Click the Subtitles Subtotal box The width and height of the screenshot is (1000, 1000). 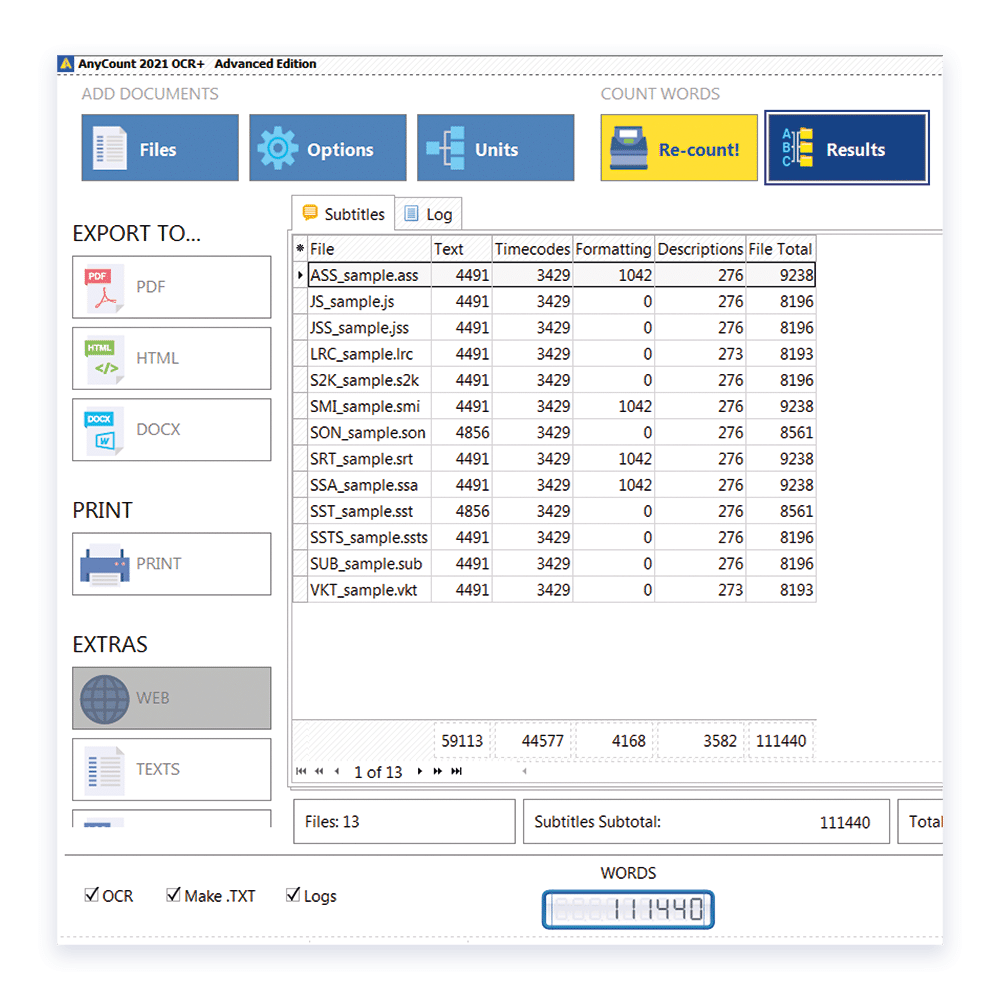pos(706,821)
